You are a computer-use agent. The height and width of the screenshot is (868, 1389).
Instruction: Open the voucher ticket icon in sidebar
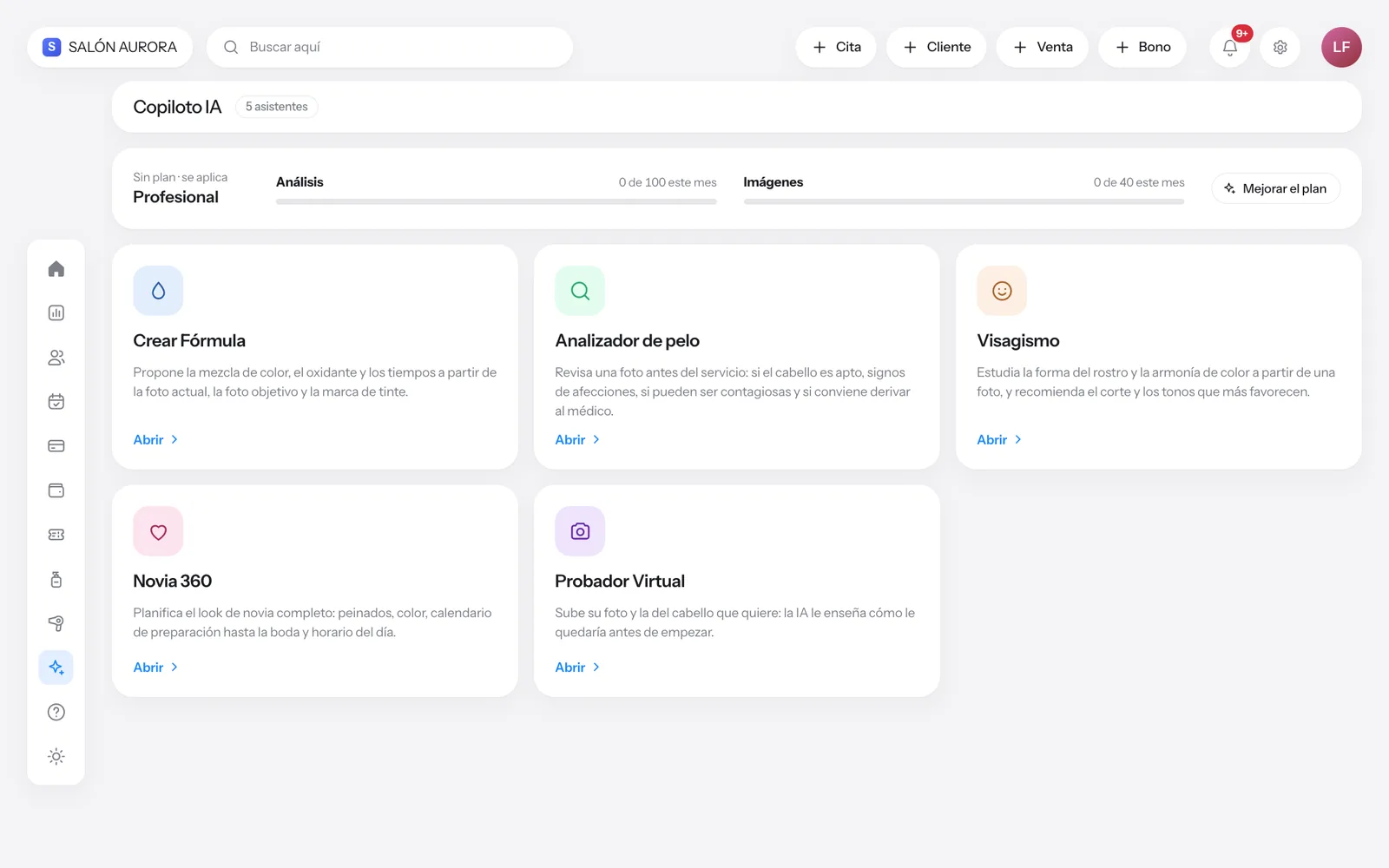[x=56, y=535]
